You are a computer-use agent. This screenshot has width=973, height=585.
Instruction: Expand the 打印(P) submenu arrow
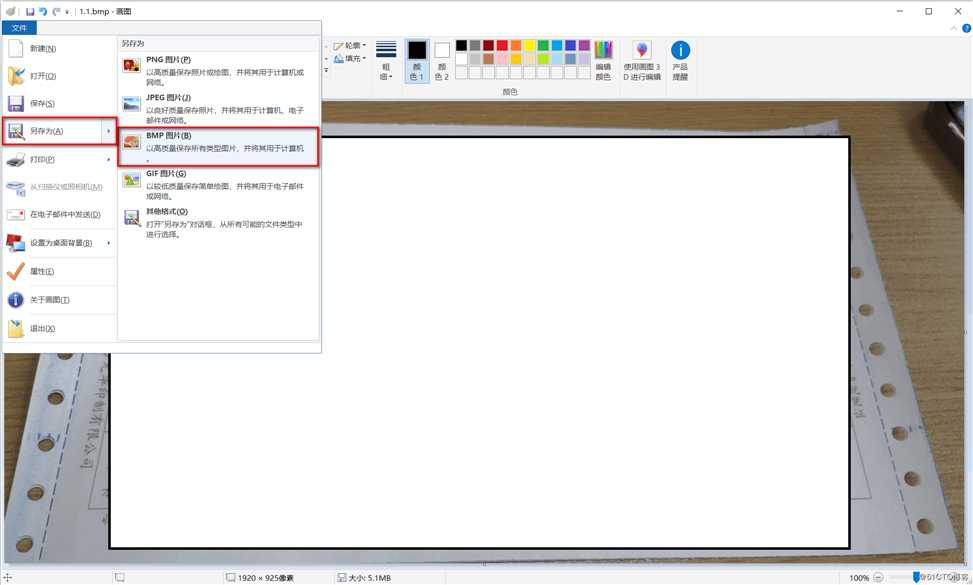109,159
